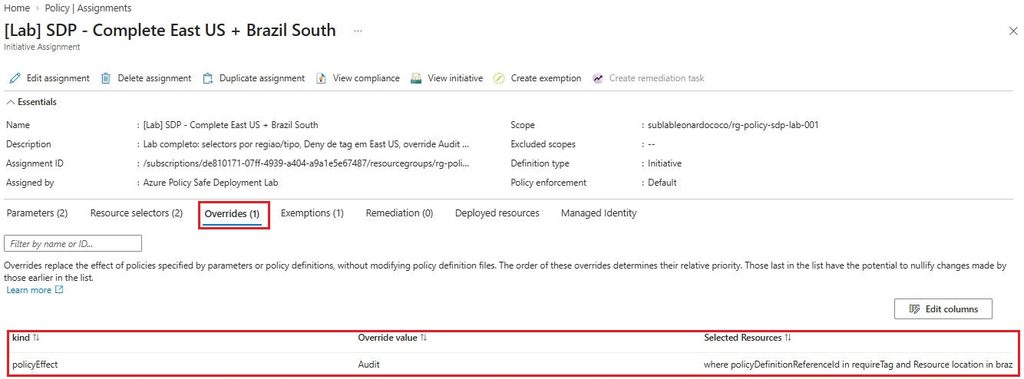Click the Edit columns button

(x=943, y=309)
